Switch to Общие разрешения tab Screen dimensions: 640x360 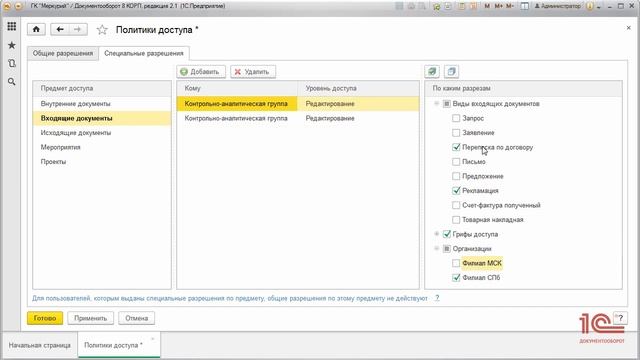point(63,53)
